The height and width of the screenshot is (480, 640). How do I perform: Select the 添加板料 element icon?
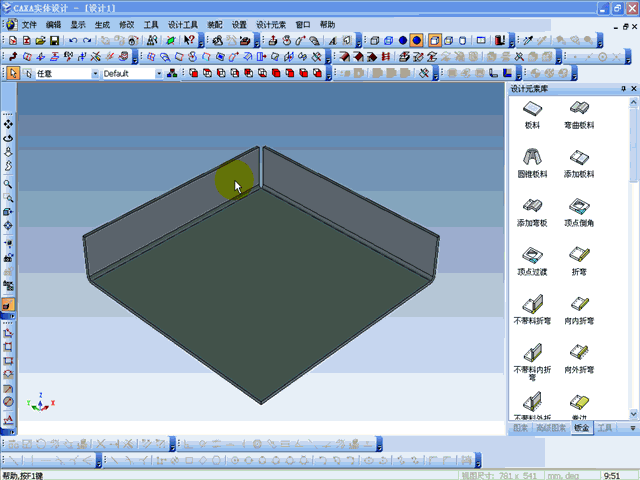pos(579,163)
